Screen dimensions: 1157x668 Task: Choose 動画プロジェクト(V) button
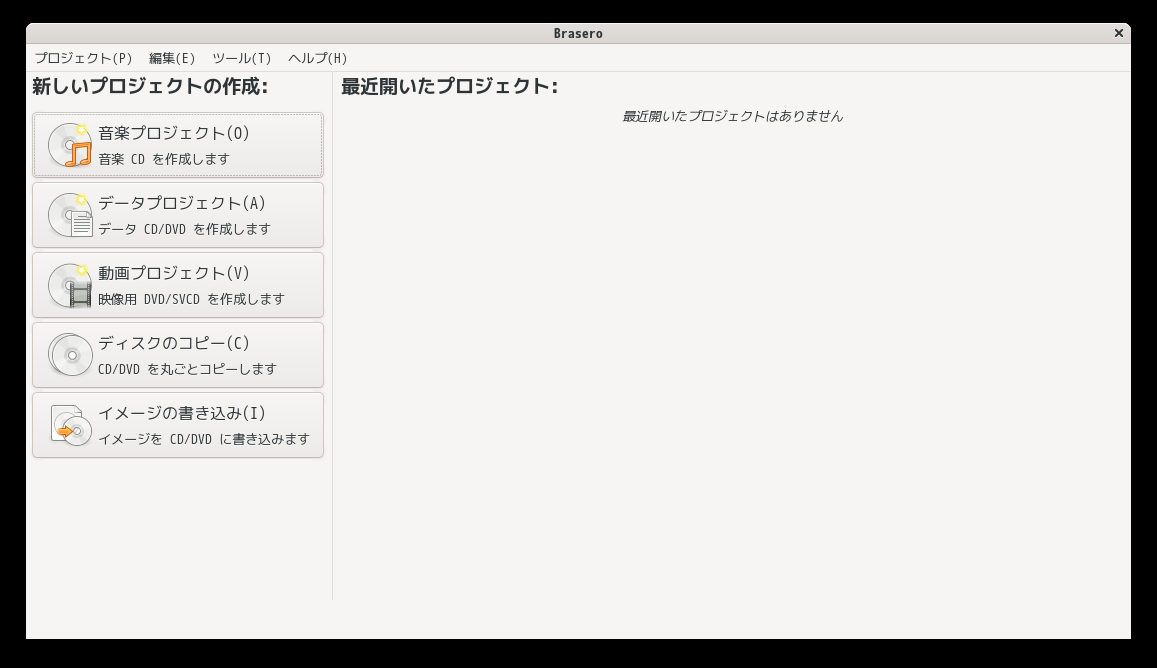pos(178,285)
